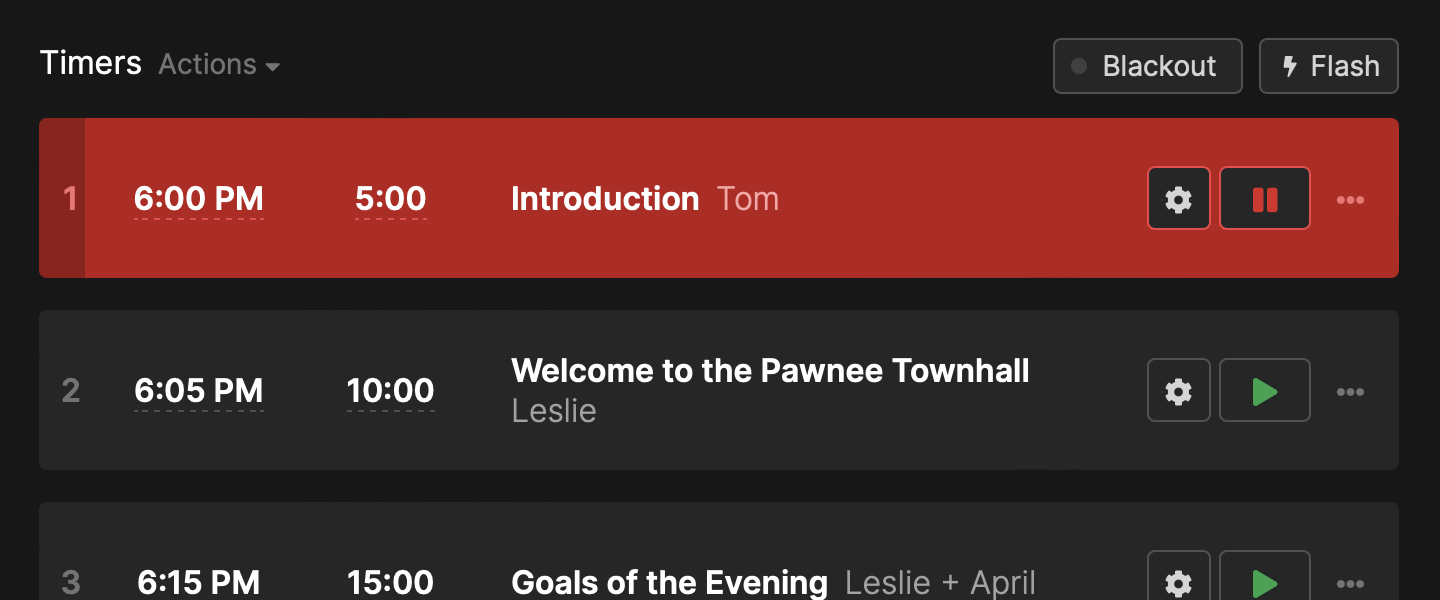Click the speaker name Leslie
Image resolution: width=1440 pixels, height=600 pixels.
[554, 411]
